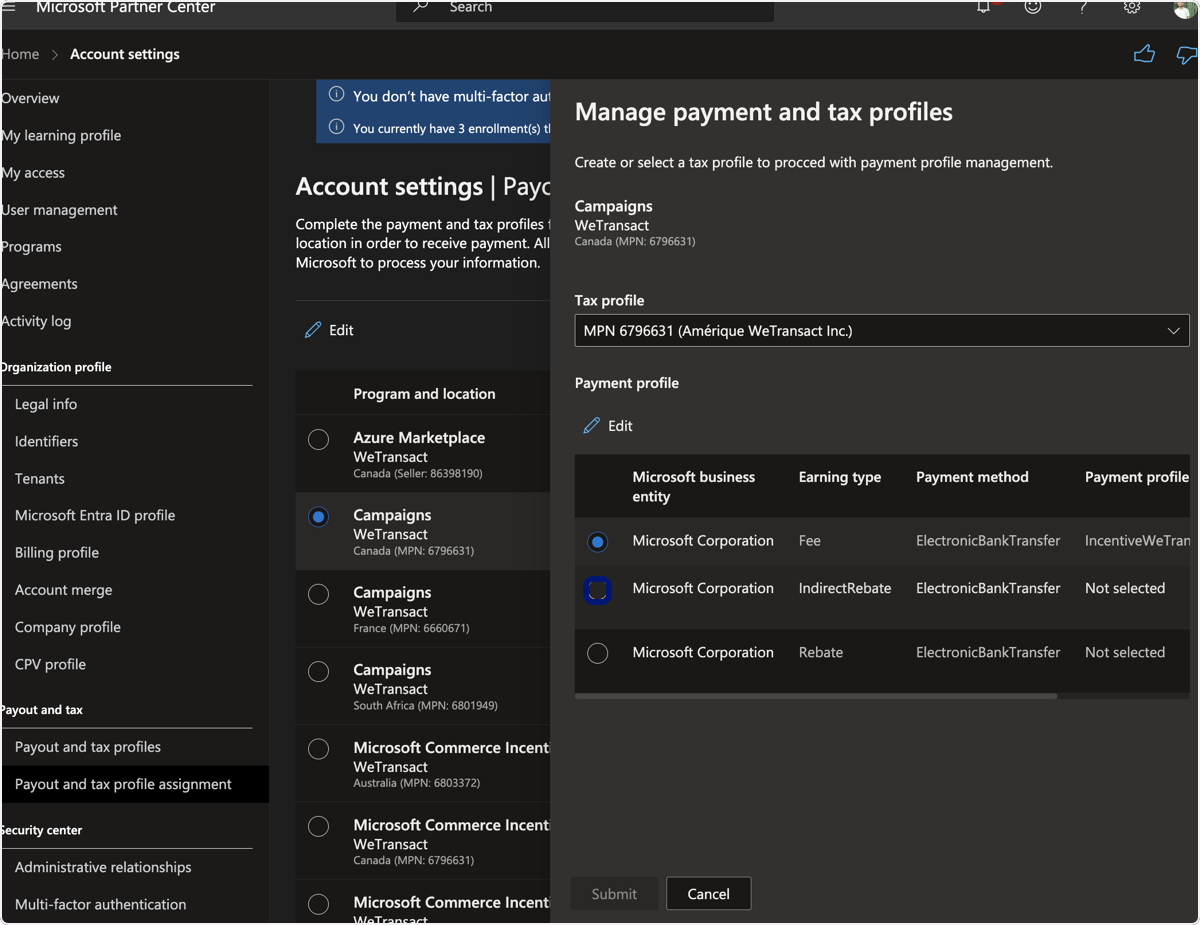Open Payout and tax profiles page
Screen dimensions: 1200x925
88,747
